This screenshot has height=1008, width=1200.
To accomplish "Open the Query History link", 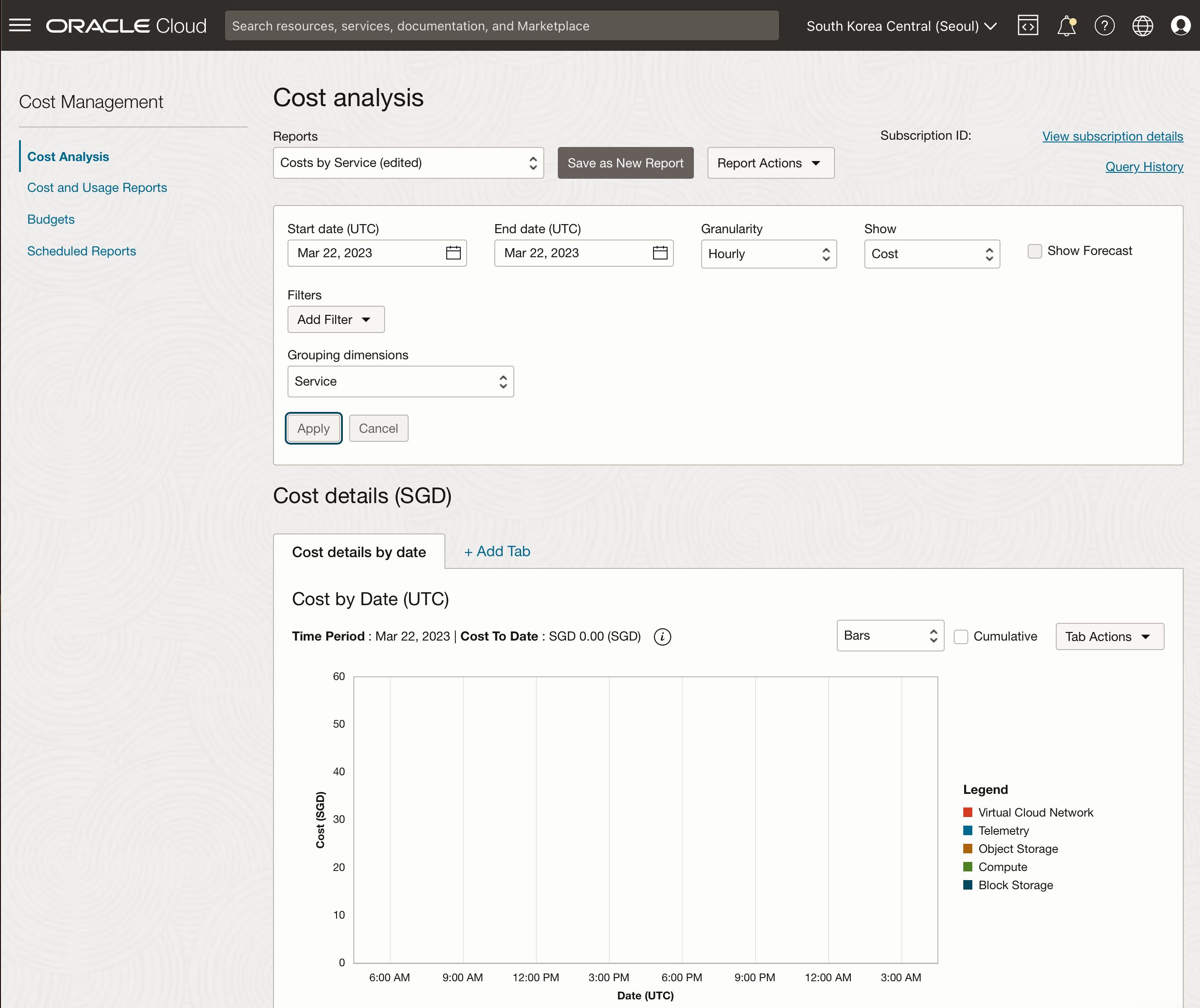I will [1143, 166].
